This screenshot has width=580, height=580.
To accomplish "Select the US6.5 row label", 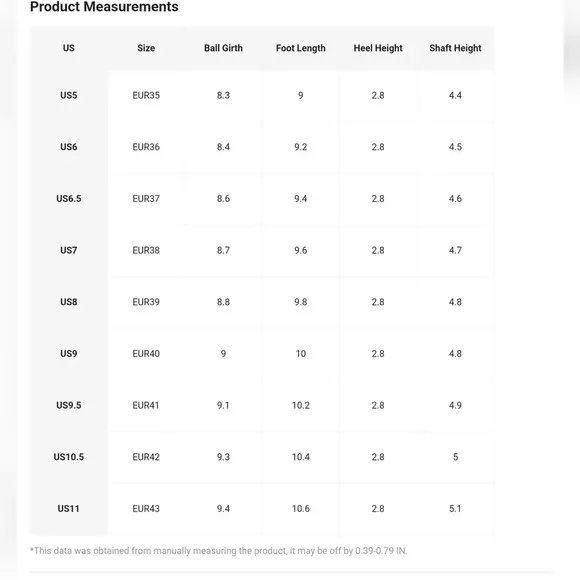I will 68,199.
